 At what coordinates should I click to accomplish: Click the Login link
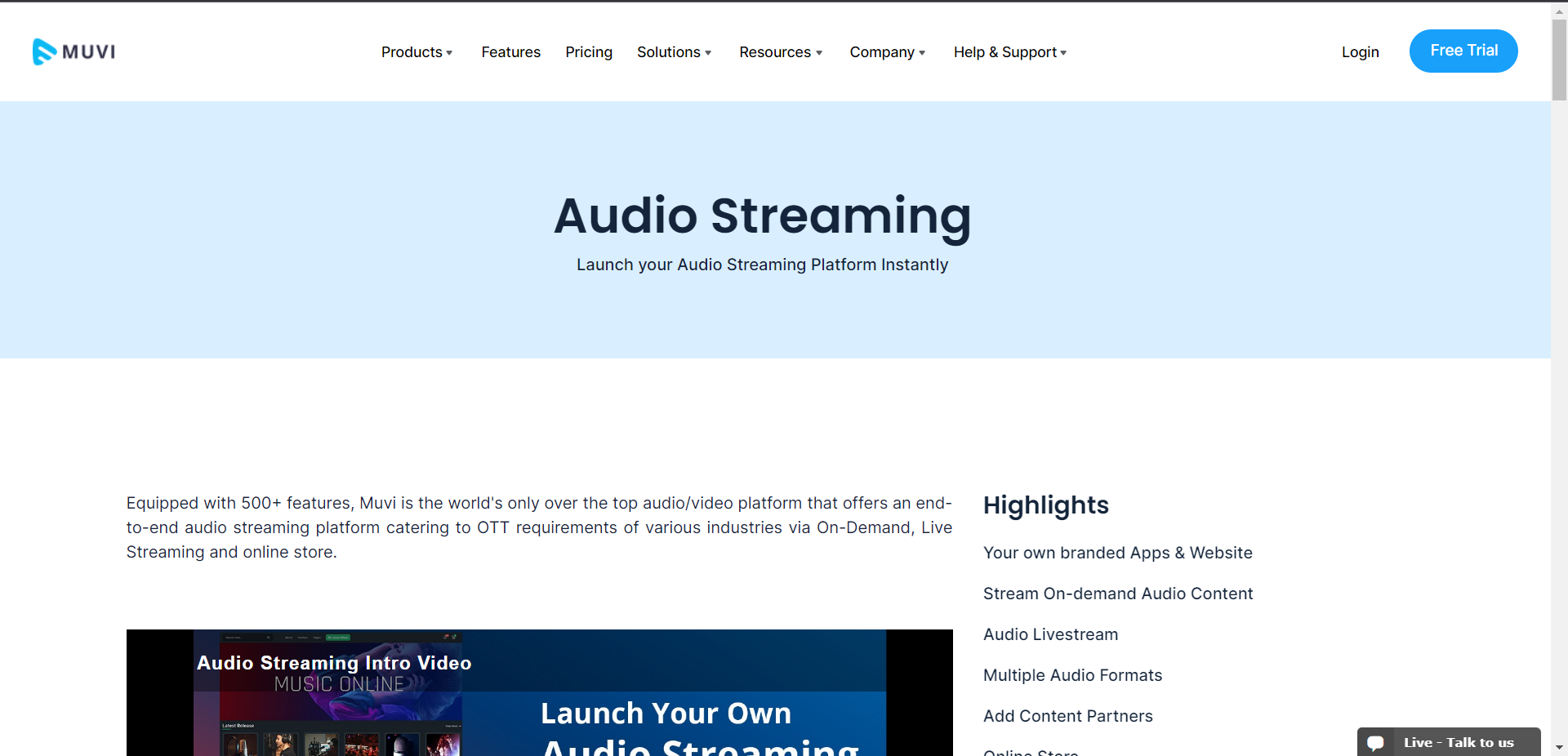coord(1360,52)
